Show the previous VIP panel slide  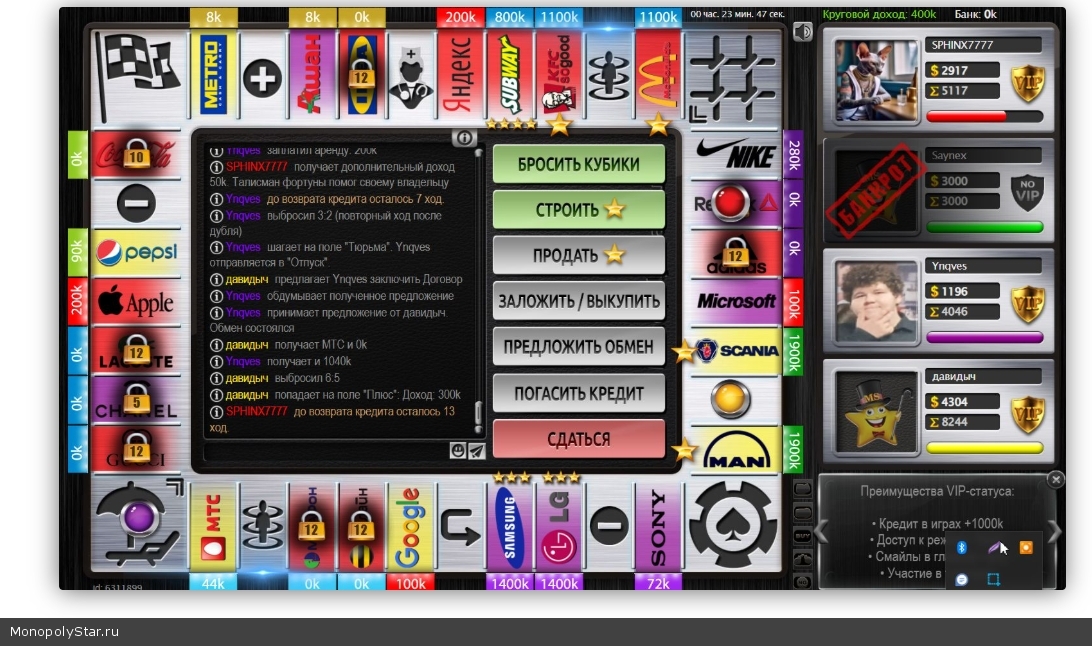[x=822, y=532]
